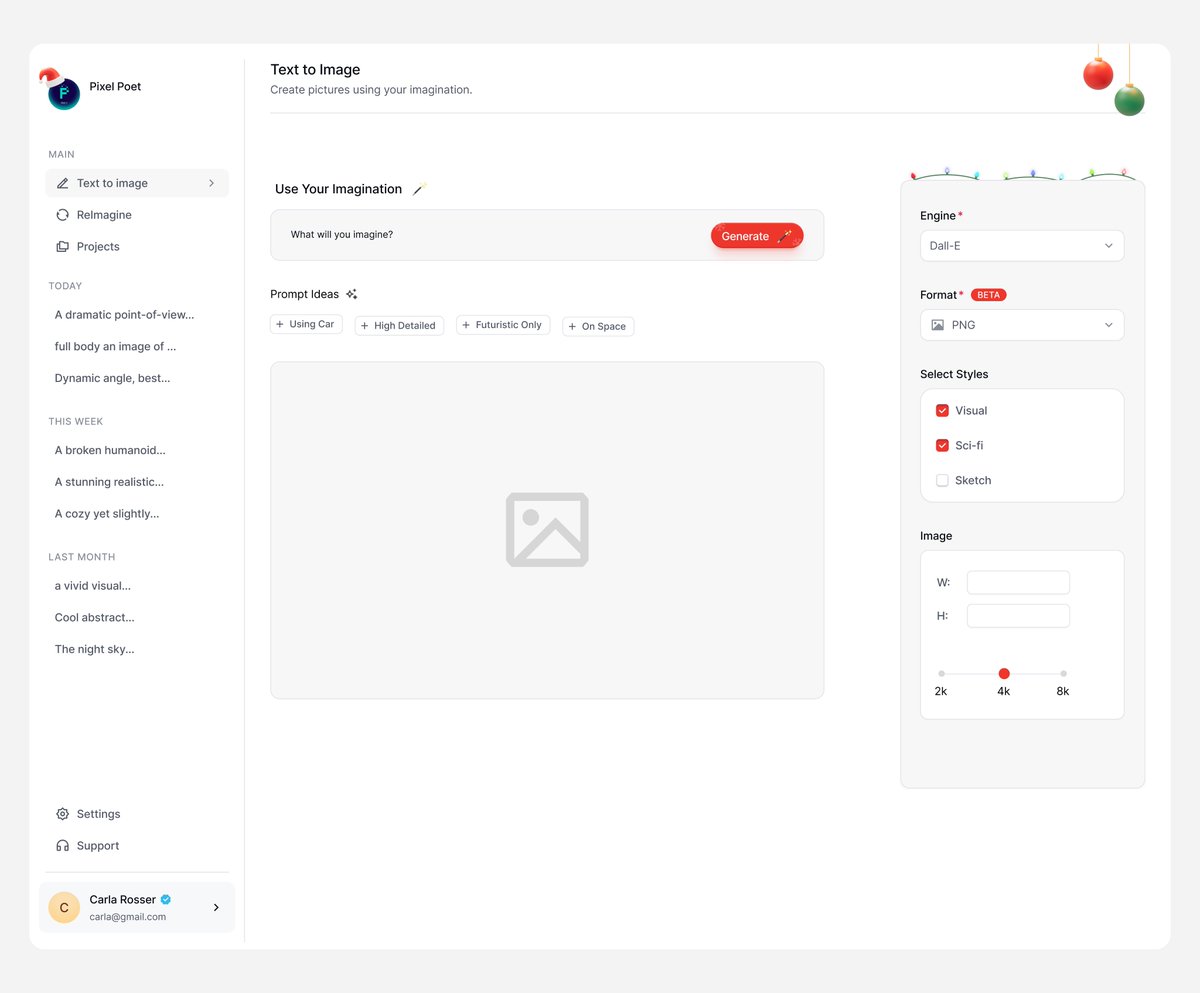Open Projects from the sidebar menu
The width and height of the screenshot is (1200, 993).
[98, 246]
